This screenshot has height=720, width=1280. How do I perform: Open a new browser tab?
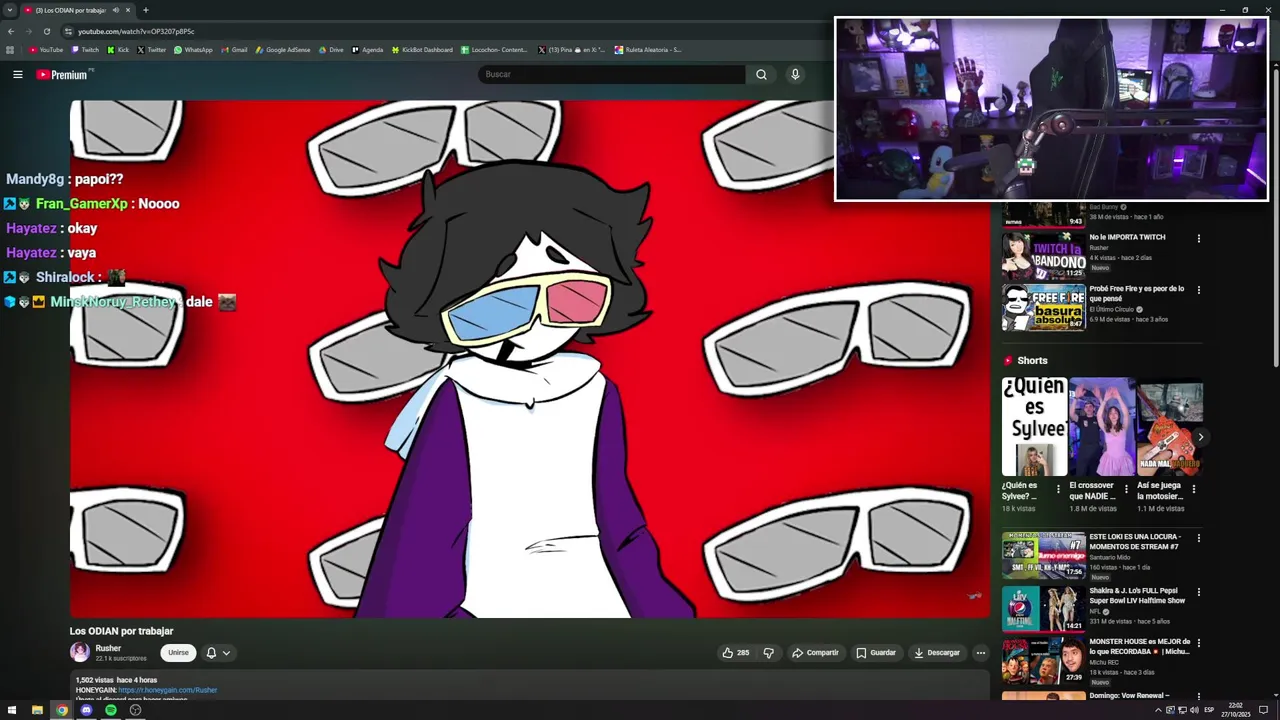pyautogui.click(x=146, y=10)
